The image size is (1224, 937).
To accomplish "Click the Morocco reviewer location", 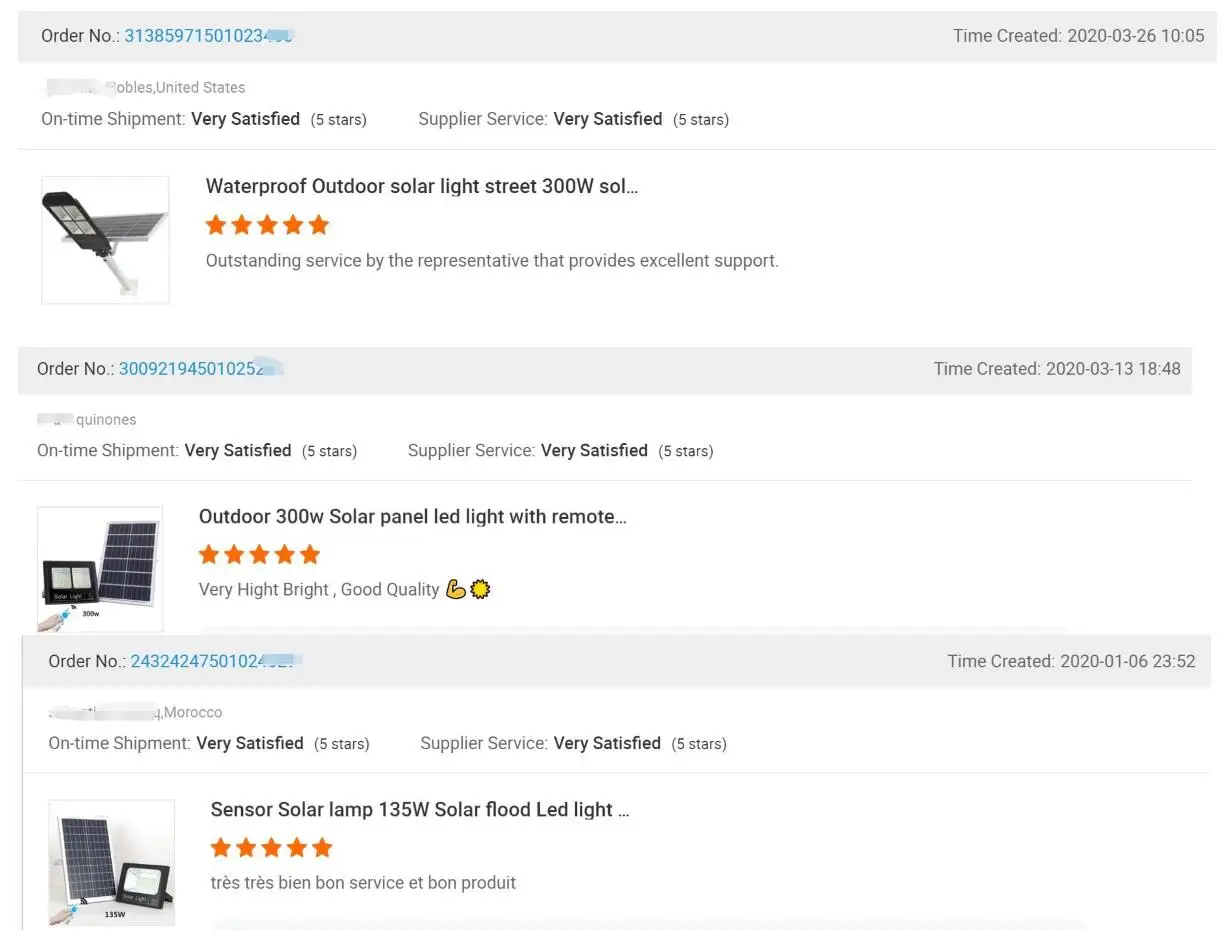I will click(193, 713).
